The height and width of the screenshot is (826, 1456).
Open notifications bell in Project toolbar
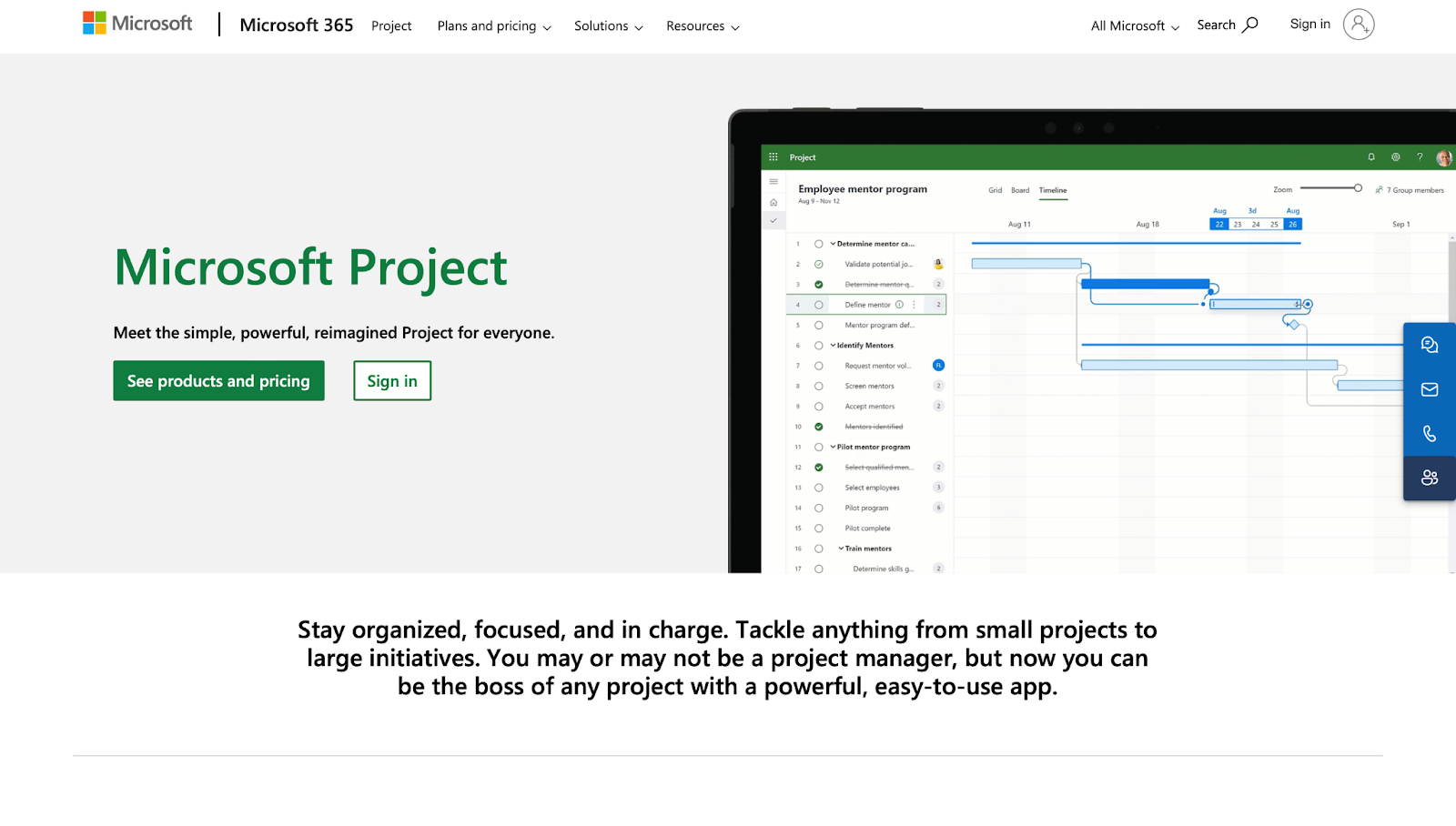[1371, 157]
